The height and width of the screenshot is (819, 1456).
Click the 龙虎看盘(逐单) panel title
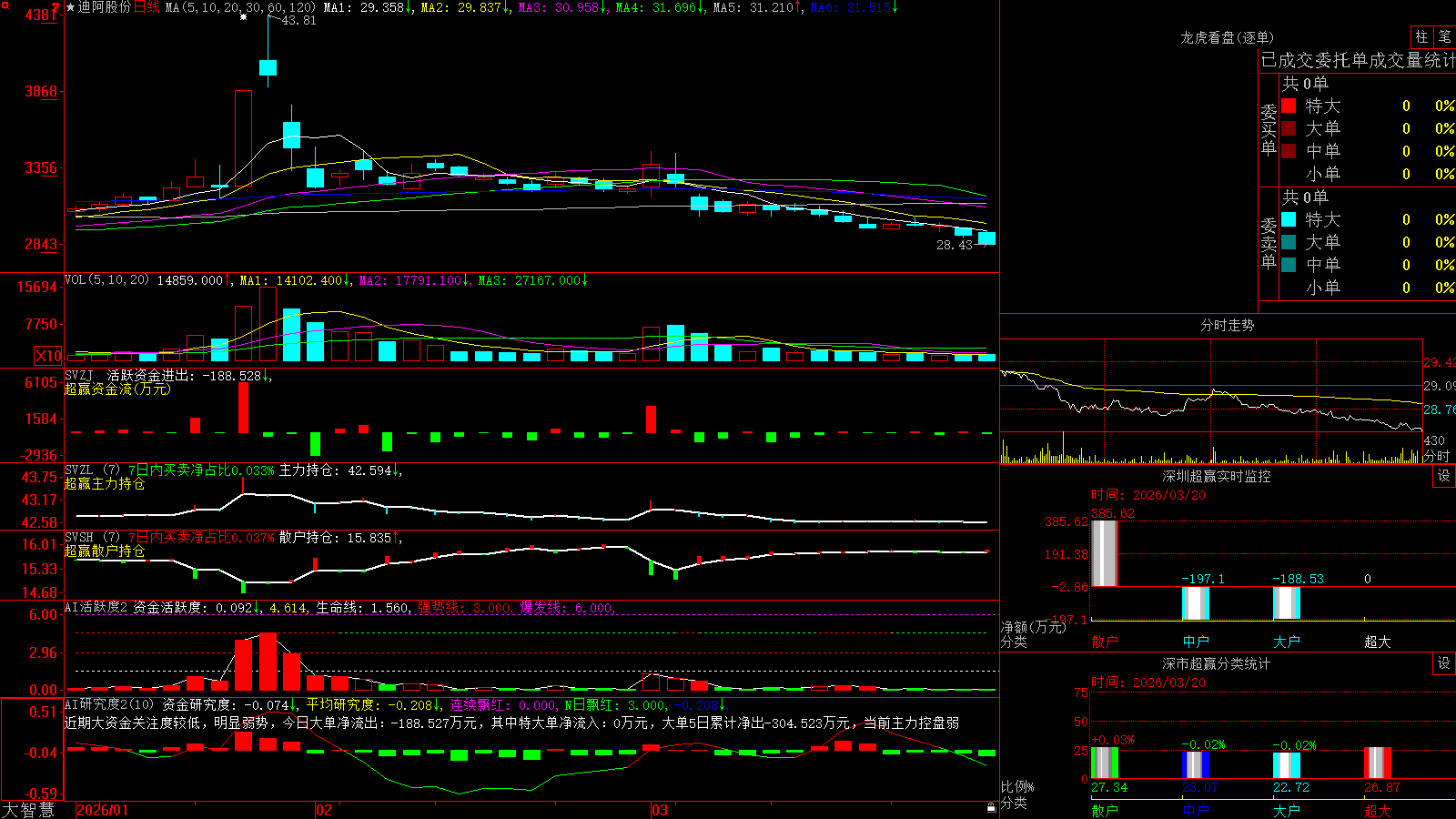click(1227, 37)
